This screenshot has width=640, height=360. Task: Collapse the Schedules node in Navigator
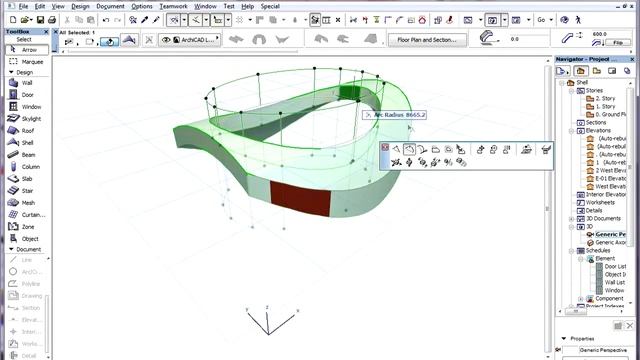[572, 251]
